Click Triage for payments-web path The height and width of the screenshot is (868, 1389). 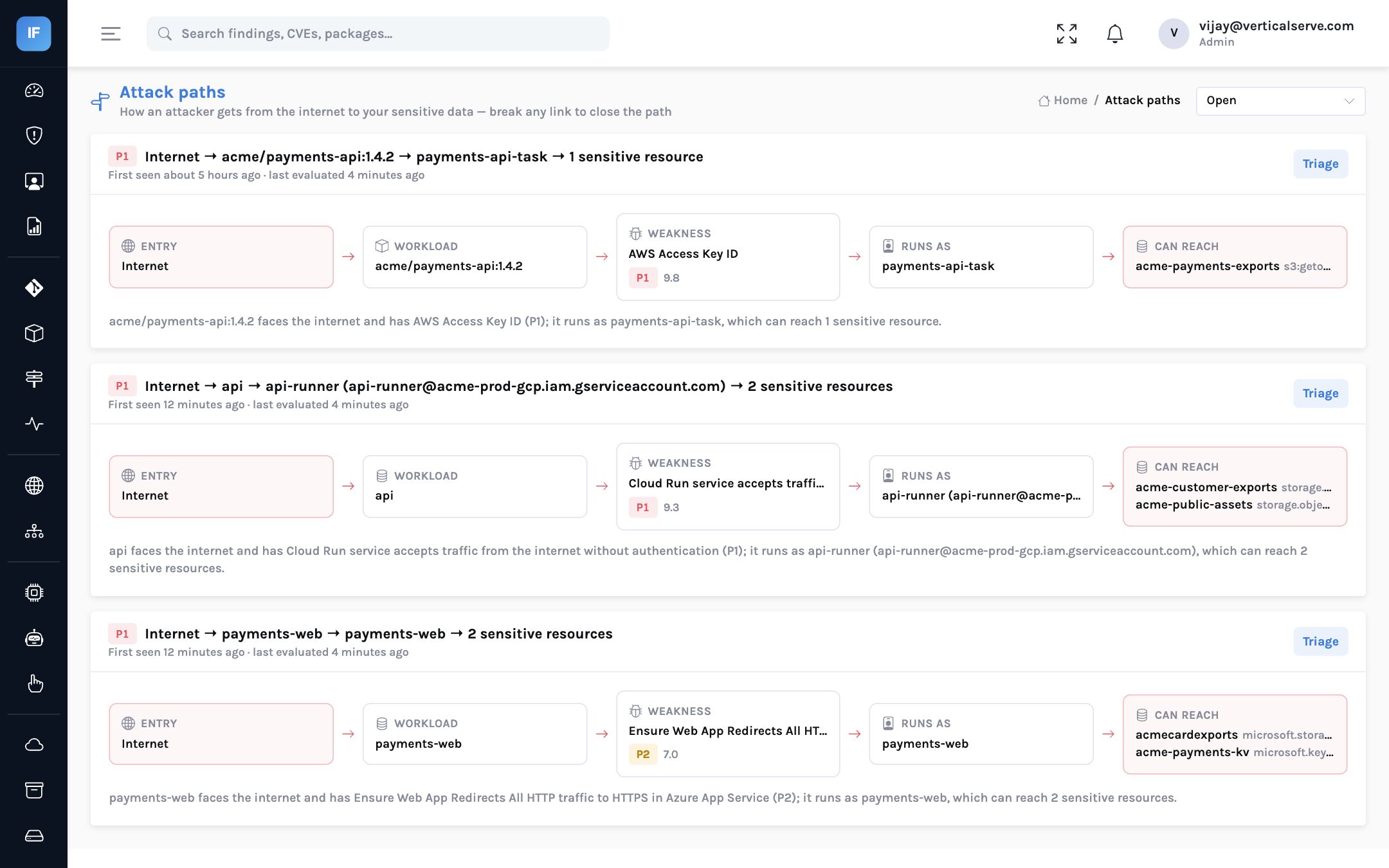[x=1320, y=642]
